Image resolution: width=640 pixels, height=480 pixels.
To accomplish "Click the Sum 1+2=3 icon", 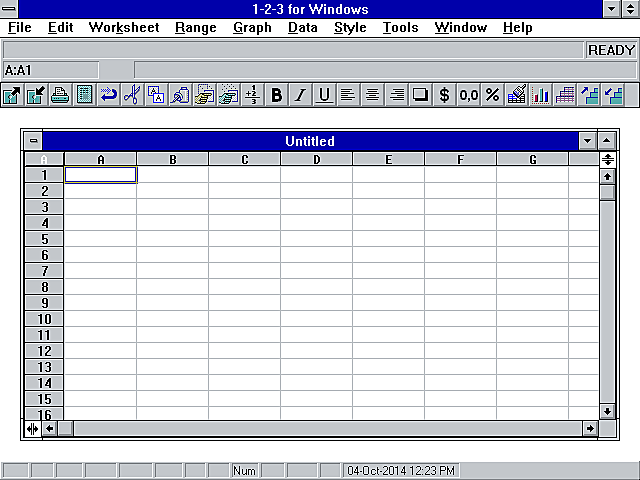I will point(252,95).
